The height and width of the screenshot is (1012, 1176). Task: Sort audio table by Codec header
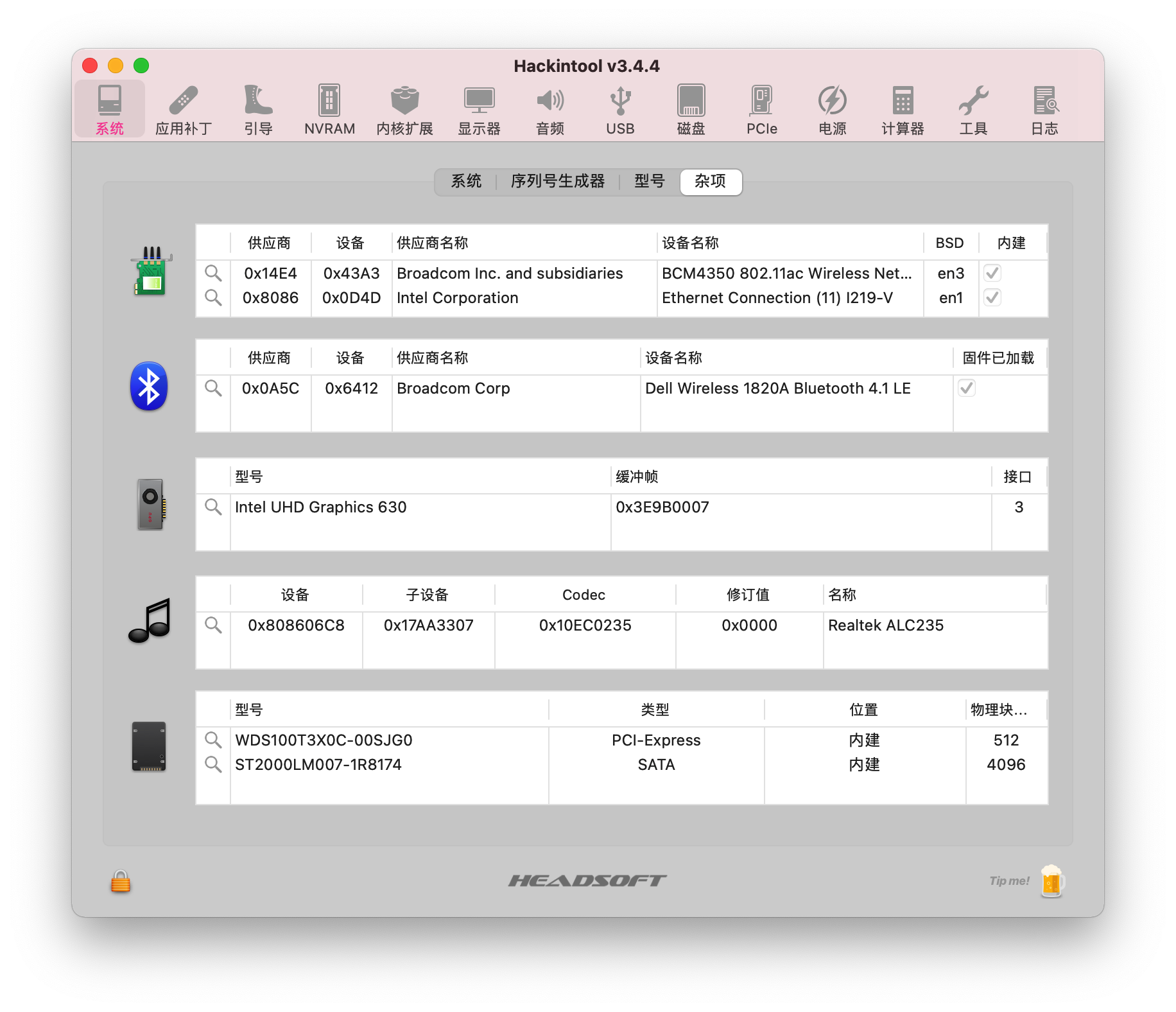point(584,595)
